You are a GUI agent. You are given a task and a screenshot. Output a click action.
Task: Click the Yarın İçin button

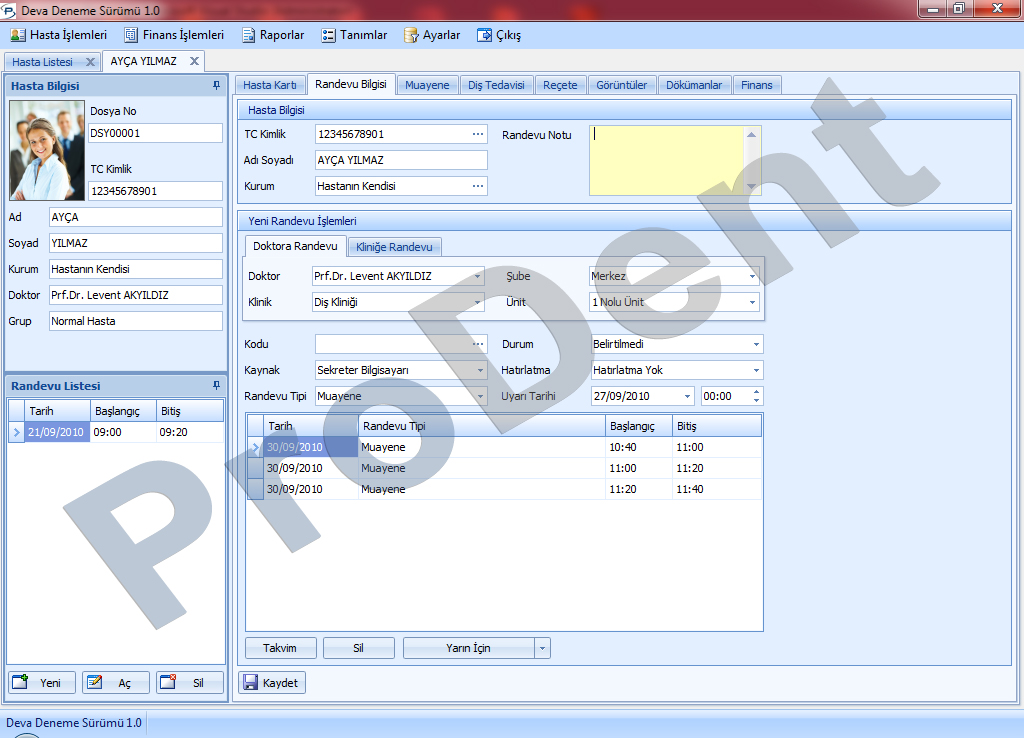pyautogui.click(x=469, y=648)
